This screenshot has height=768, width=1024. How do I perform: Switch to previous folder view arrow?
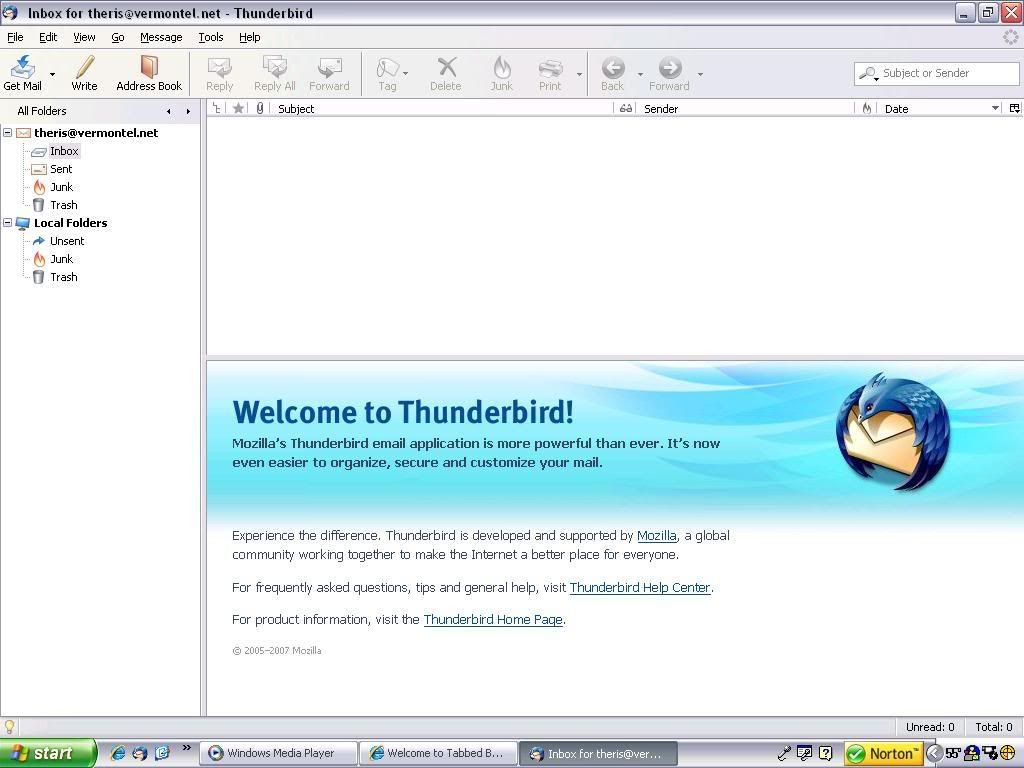168,111
